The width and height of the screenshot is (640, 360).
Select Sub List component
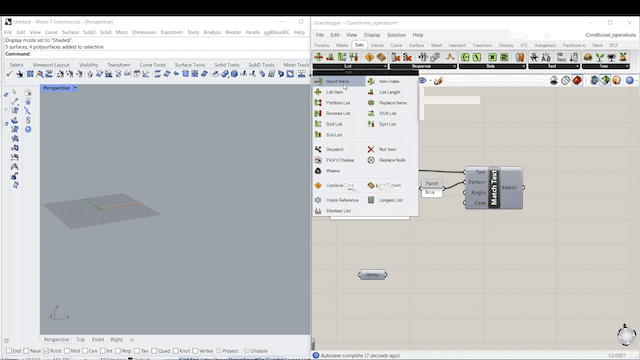[x=334, y=135]
